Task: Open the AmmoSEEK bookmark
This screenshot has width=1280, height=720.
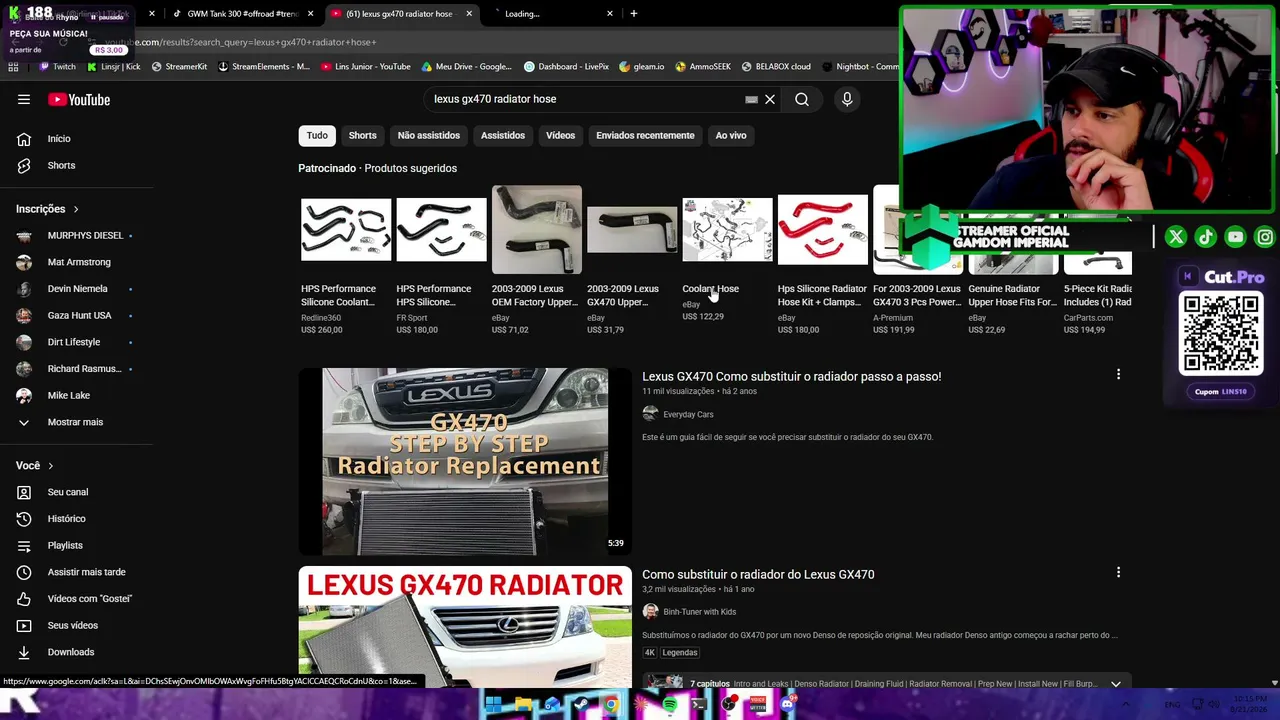Action: (703, 67)
